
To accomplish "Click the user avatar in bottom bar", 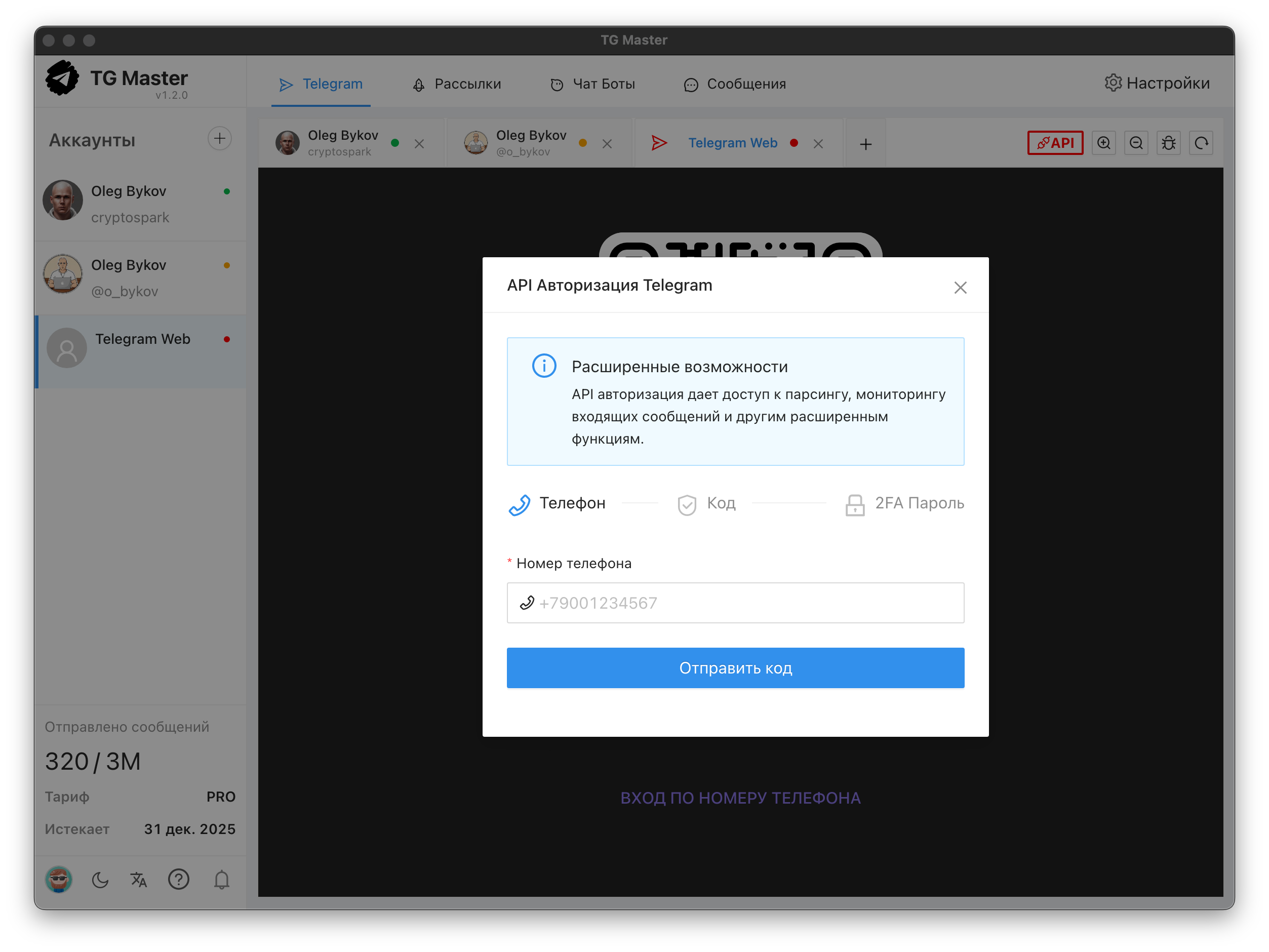I will [59, 879].
